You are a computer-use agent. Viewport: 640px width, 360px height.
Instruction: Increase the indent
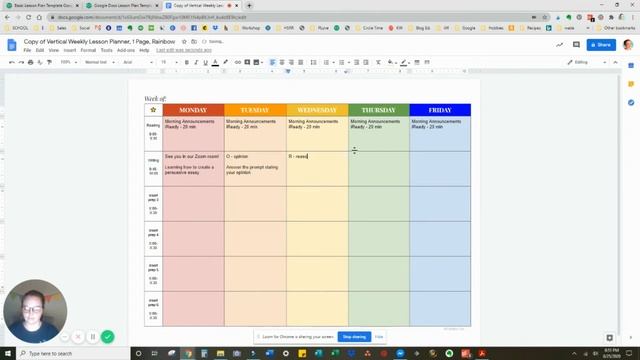point(366,62)
